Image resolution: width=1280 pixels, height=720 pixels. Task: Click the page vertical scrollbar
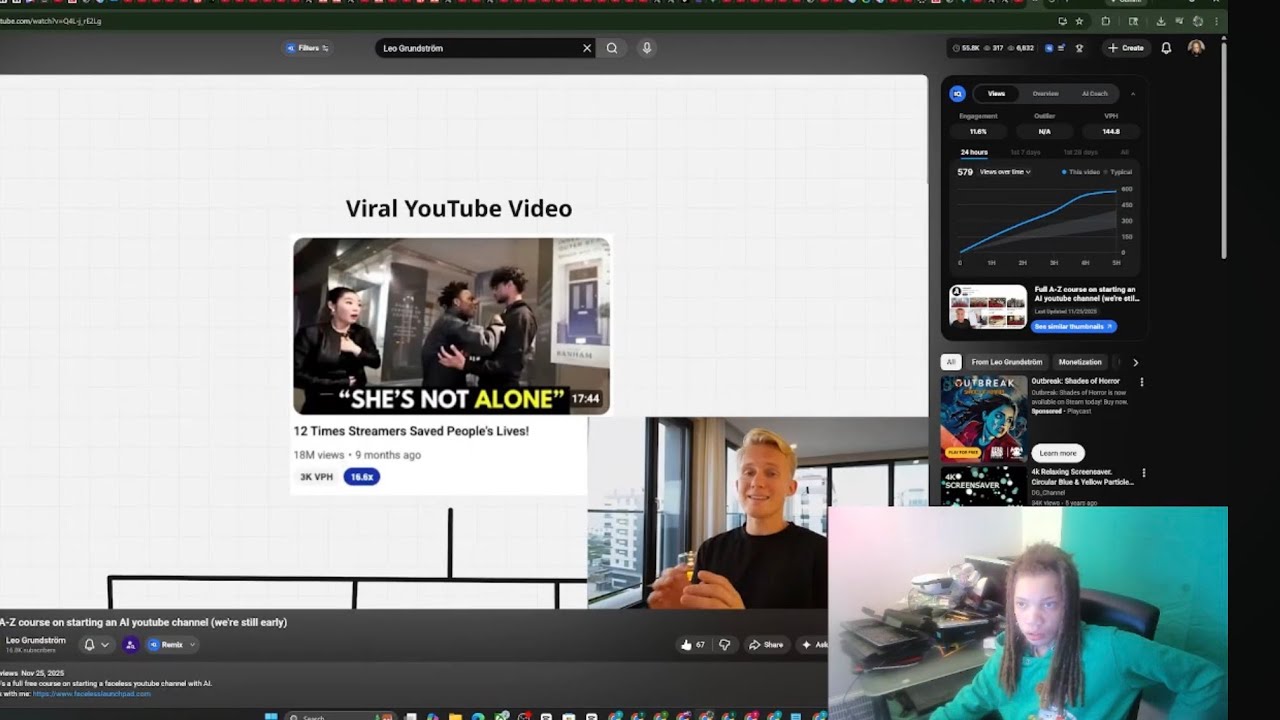coord(1223,148)
